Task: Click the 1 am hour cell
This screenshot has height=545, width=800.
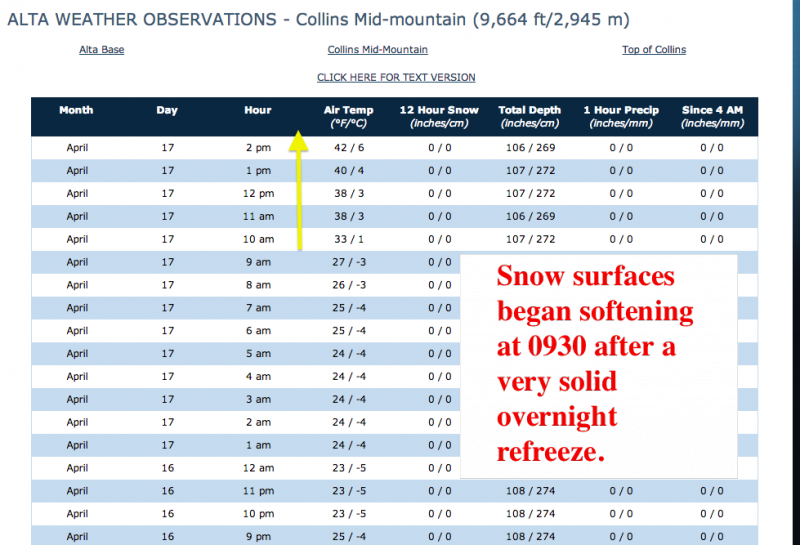Action: coord(258,445)
